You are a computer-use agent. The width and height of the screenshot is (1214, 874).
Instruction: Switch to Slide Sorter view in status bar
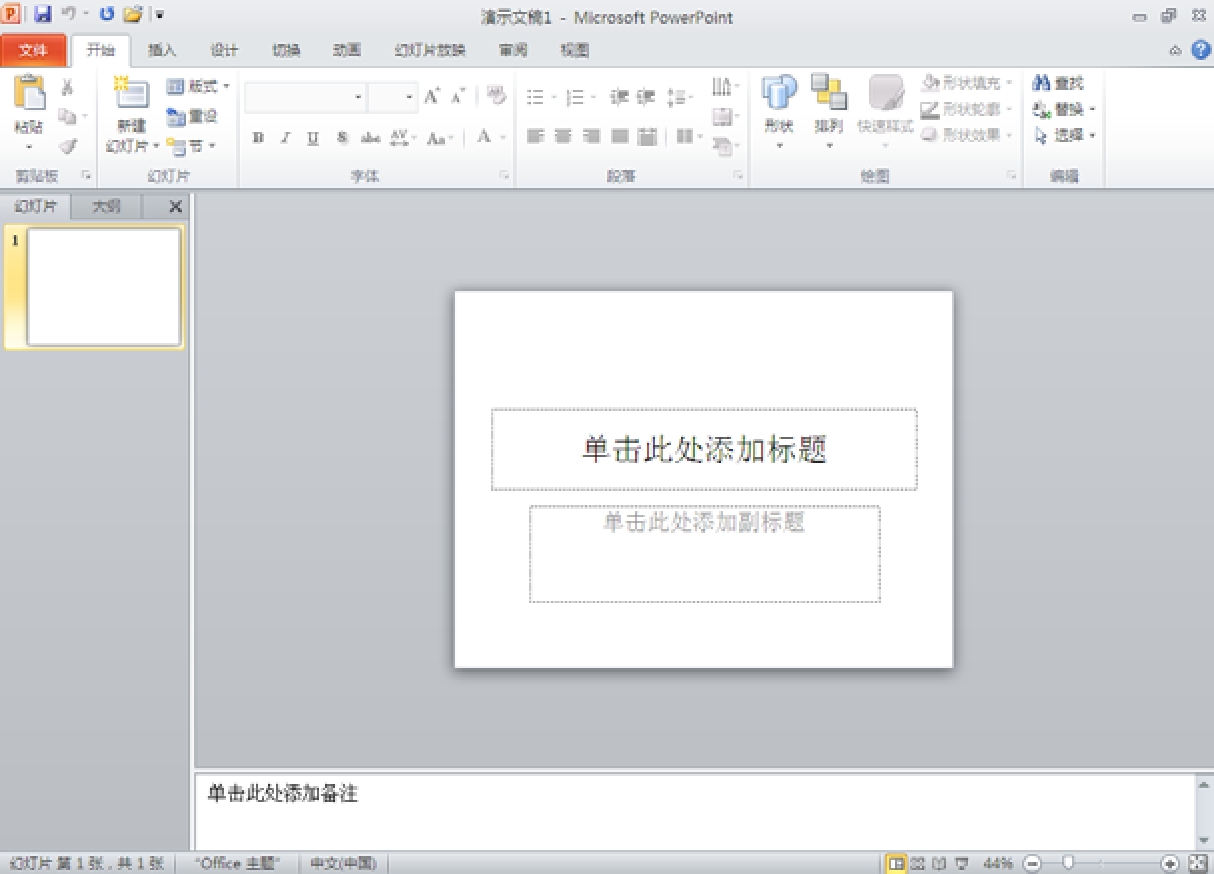[918, 863]
